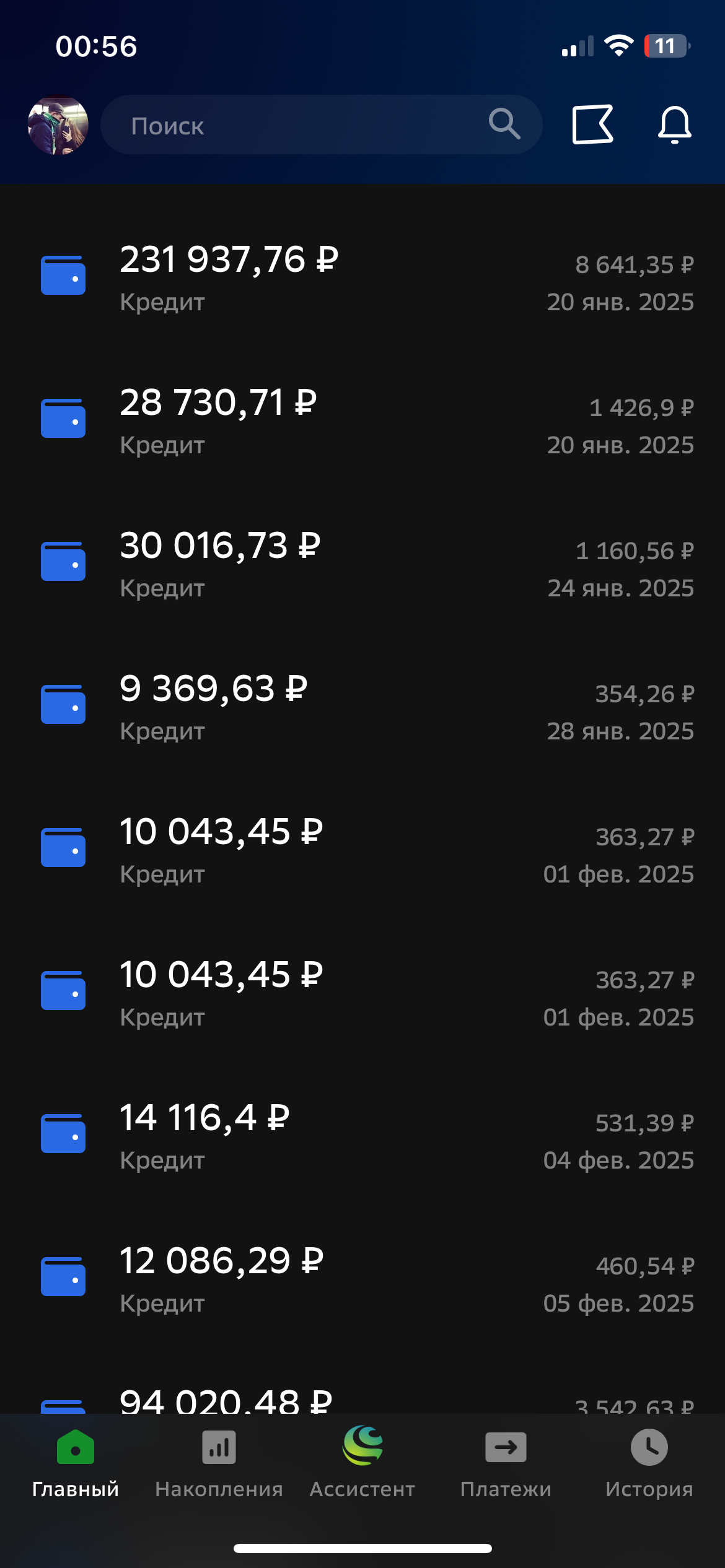This screenshot has width=725, height=1568.
Task: Open the user profile avatar
Action: tap(58, 125)
